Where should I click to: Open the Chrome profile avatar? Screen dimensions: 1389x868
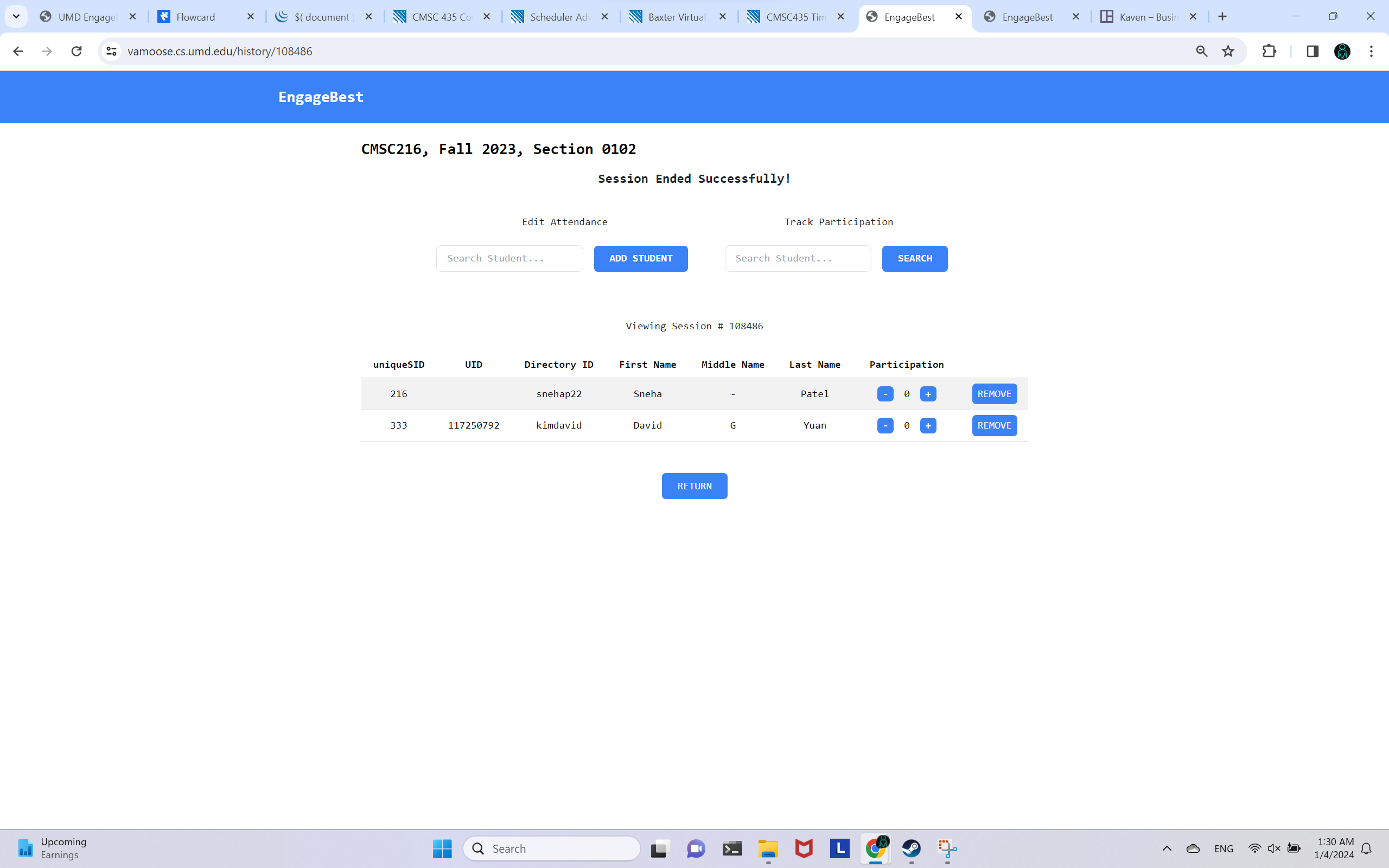[x=1342, y=52]
